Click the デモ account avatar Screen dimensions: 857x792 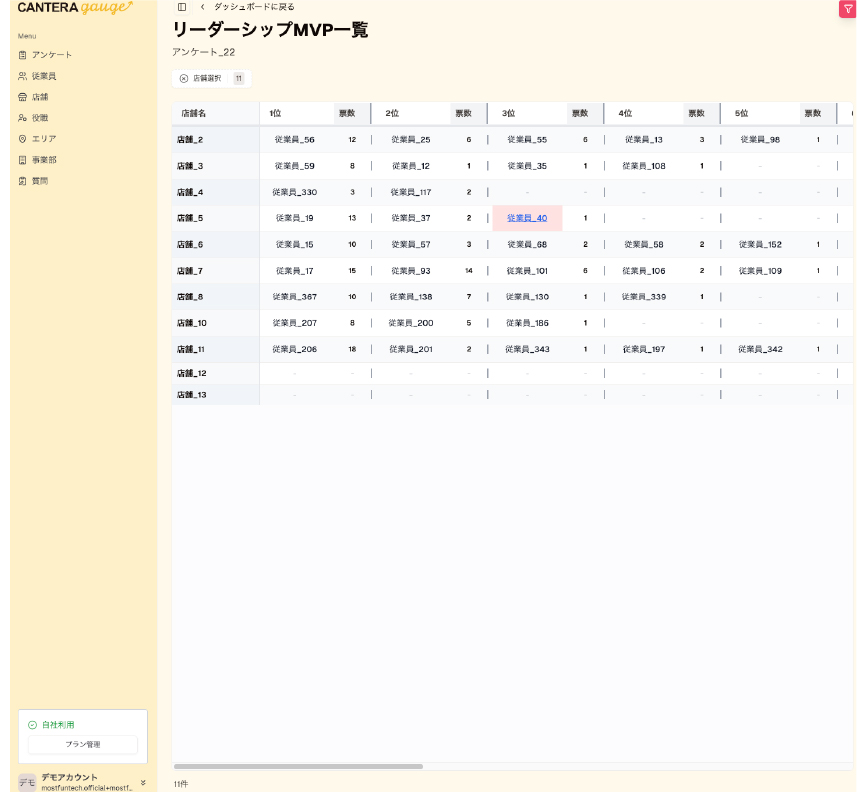(27, 782)
